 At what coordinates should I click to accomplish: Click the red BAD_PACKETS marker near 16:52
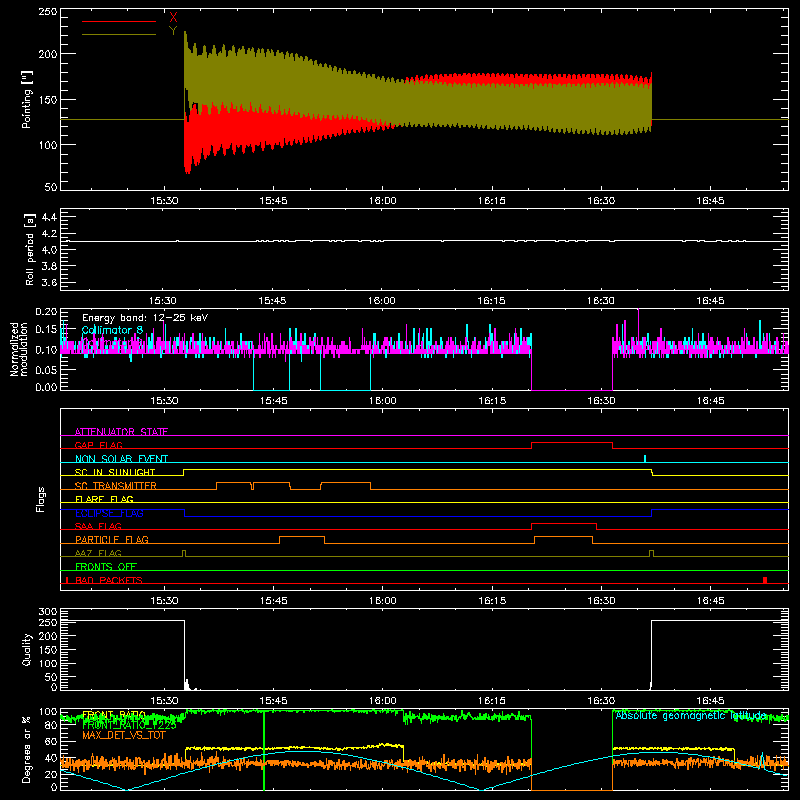pyautogui.click(x=765, y=580)
